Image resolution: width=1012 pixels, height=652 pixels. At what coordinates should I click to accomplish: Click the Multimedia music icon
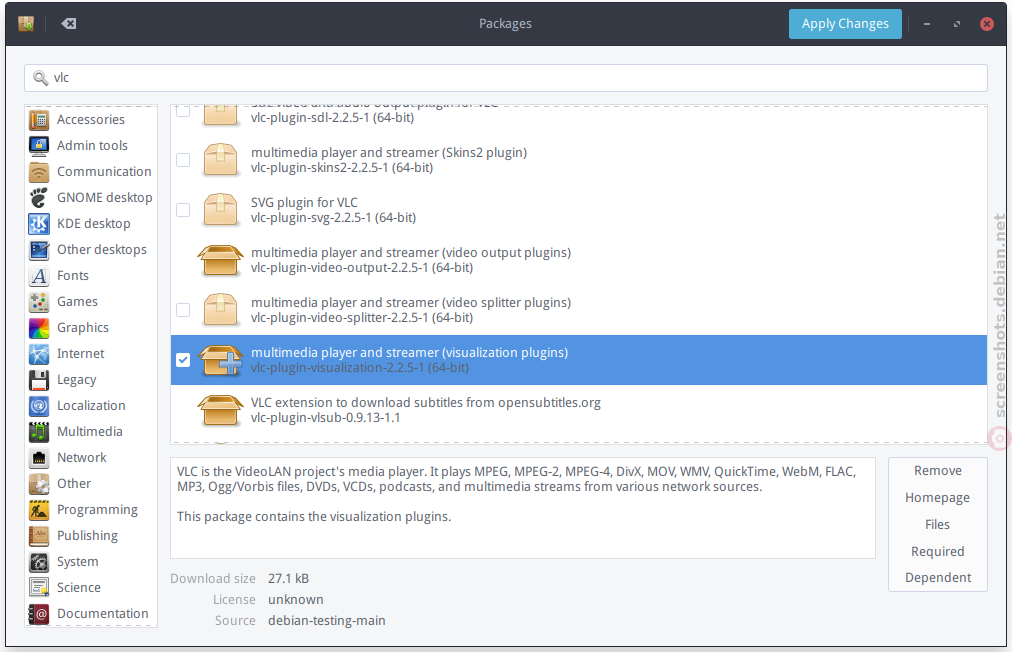39,432
